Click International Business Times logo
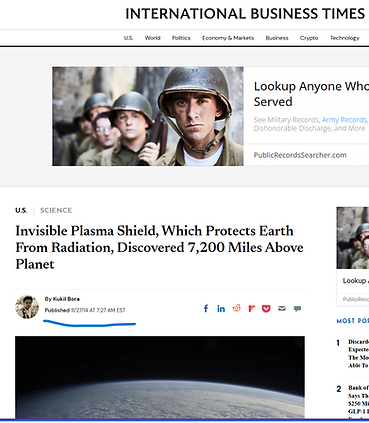Image resolution: width=369 pixels, height=423 pixels. (245, 14)
